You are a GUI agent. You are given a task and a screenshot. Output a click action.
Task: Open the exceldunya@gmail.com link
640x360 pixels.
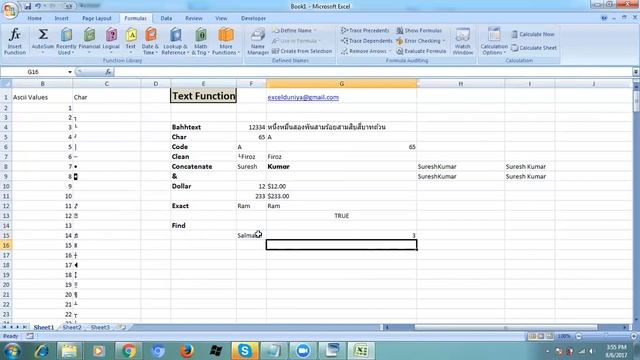(x=303, y=97)
